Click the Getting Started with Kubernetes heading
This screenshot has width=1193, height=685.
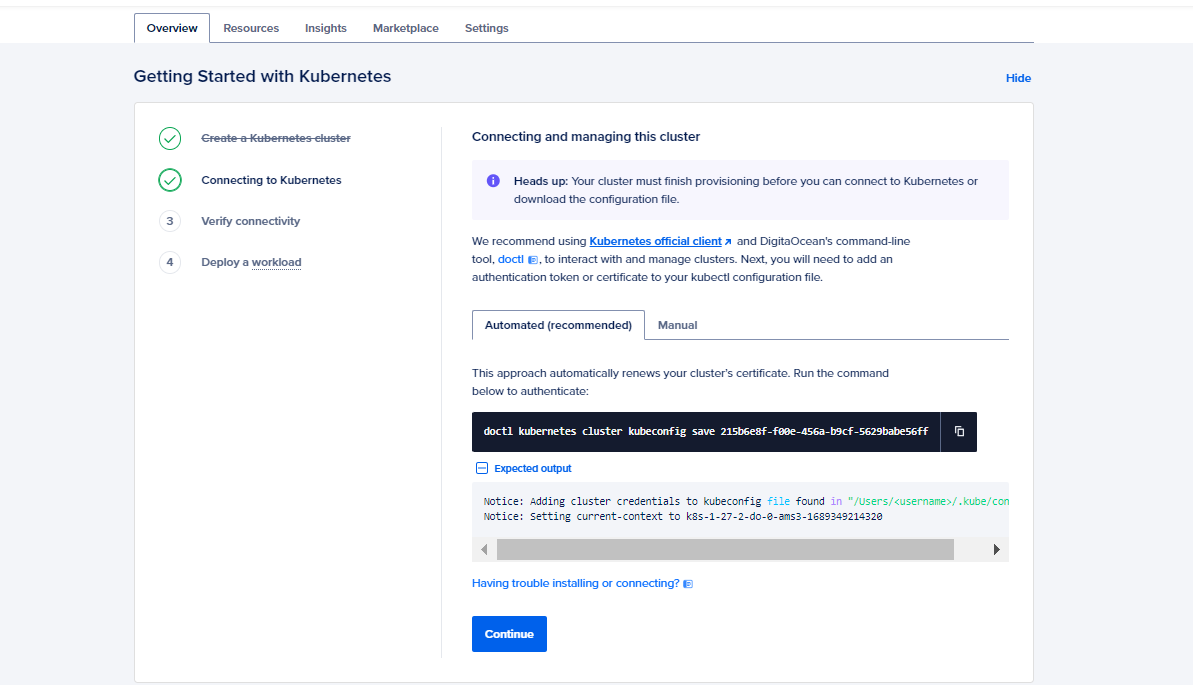click(x=262, y=76)
